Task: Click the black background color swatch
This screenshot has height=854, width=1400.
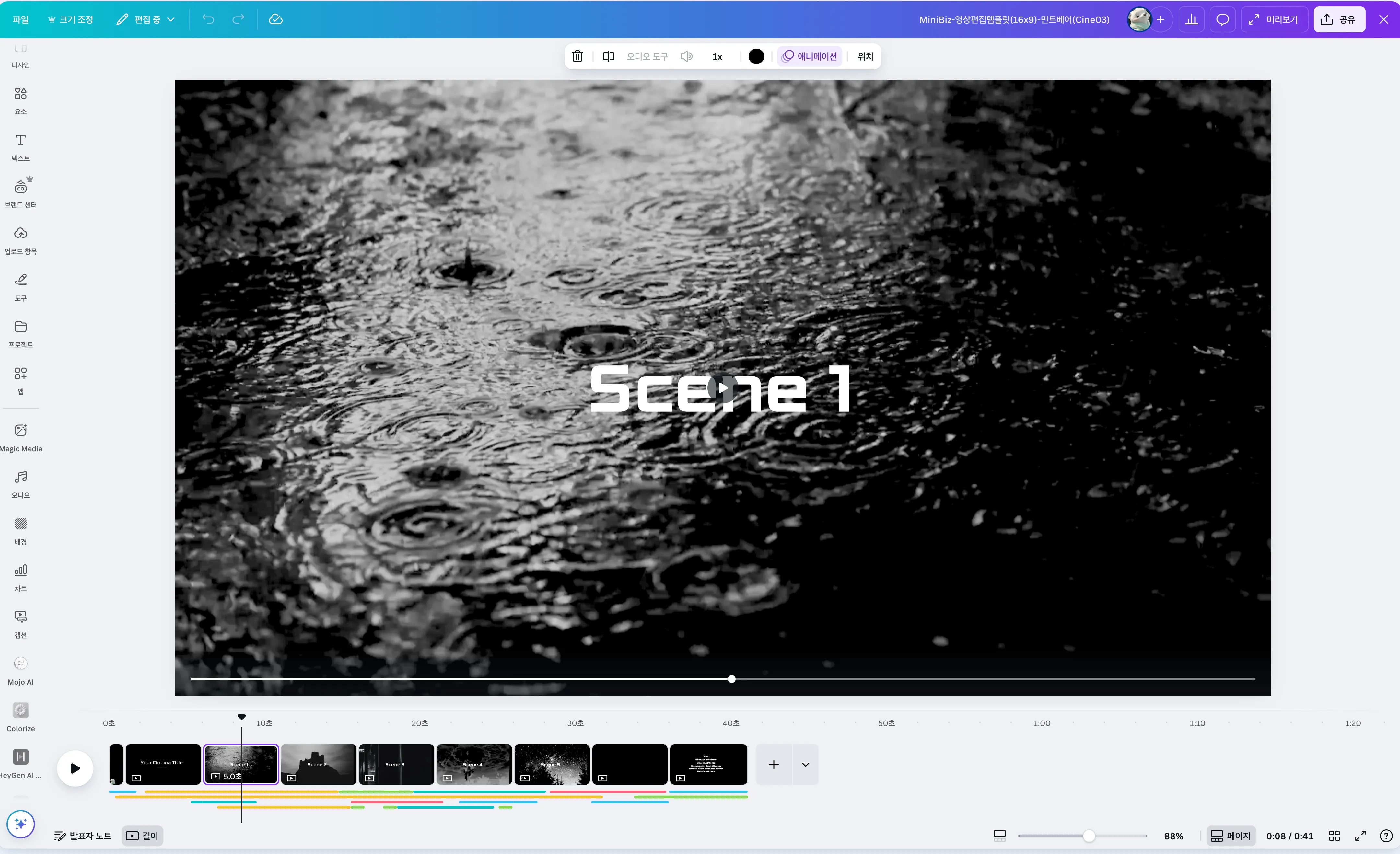Action: [756, 56]
